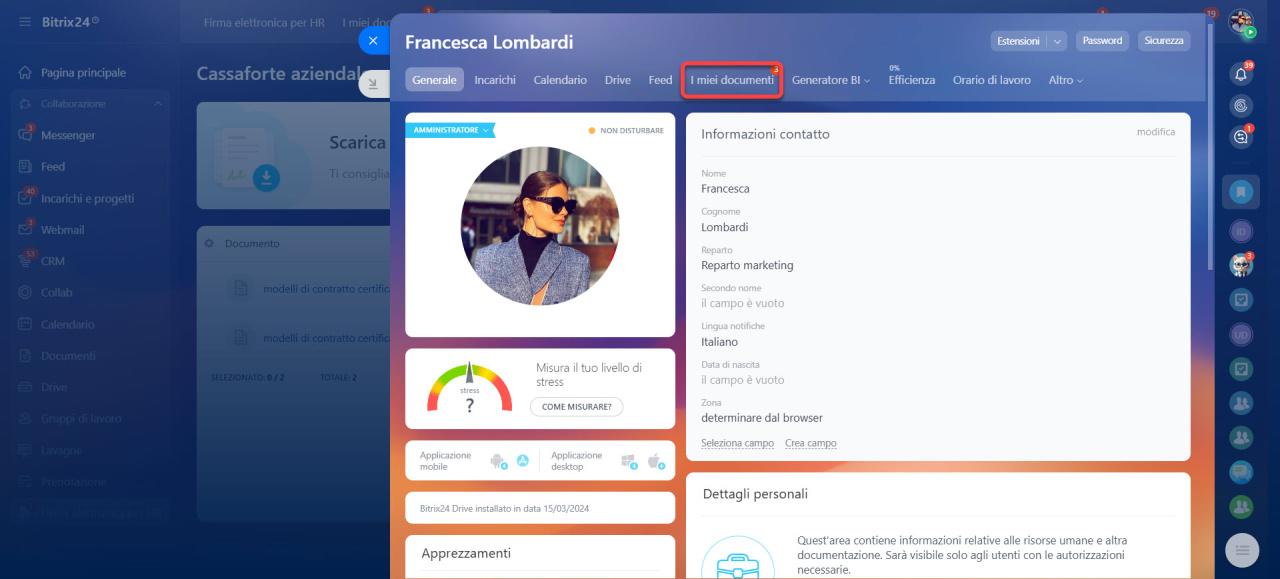Click the Bitrix24 Drive installato text
Screen dimensions: 1280x579
pyautogui.click(x=505, y=508)
